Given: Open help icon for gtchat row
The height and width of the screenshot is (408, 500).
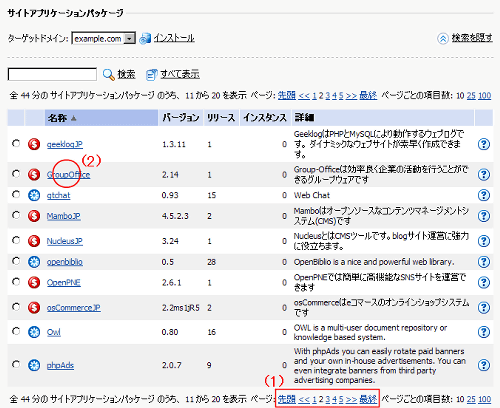Looking at the screenshot, I should click(x=484, y=195).
